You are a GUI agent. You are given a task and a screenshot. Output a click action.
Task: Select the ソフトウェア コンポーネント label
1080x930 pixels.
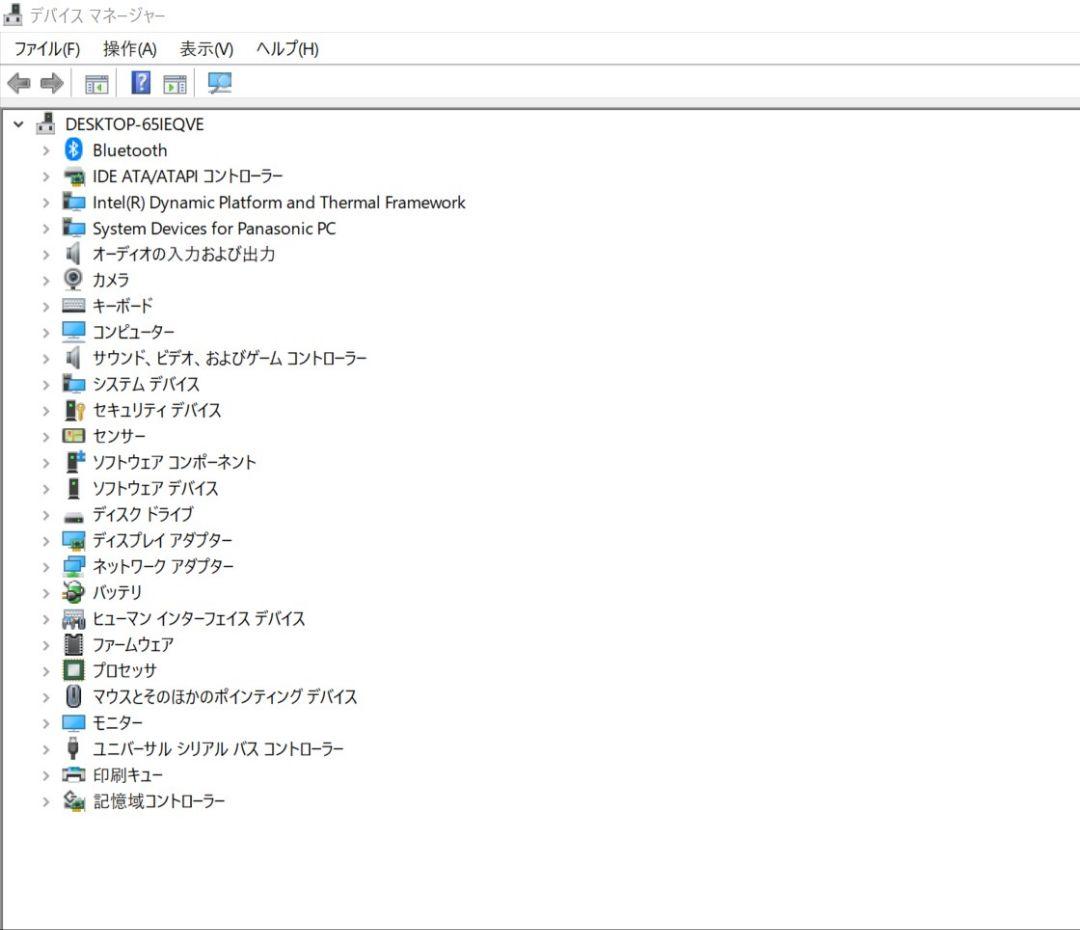point(174,462)
